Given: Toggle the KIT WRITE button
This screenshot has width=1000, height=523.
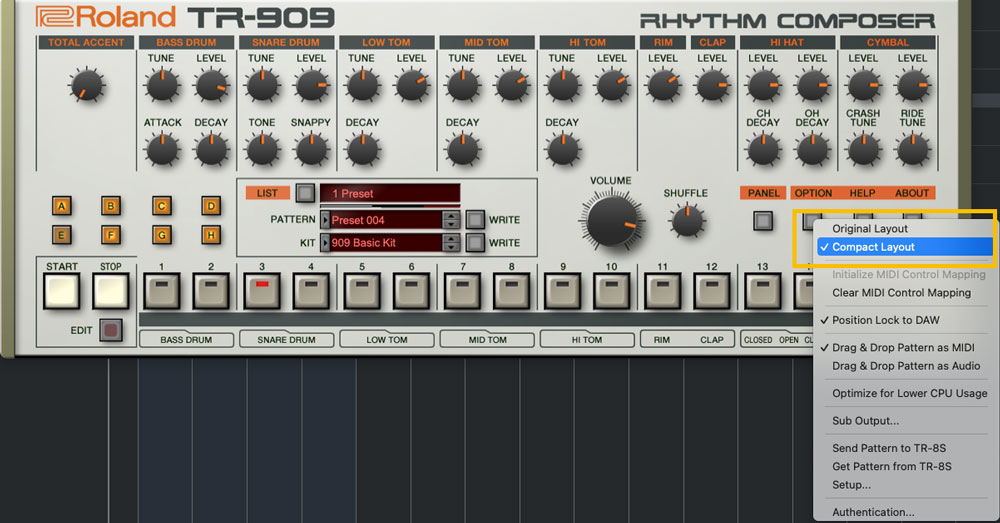Looking at the screenshot, I should (x=475, y=243).
